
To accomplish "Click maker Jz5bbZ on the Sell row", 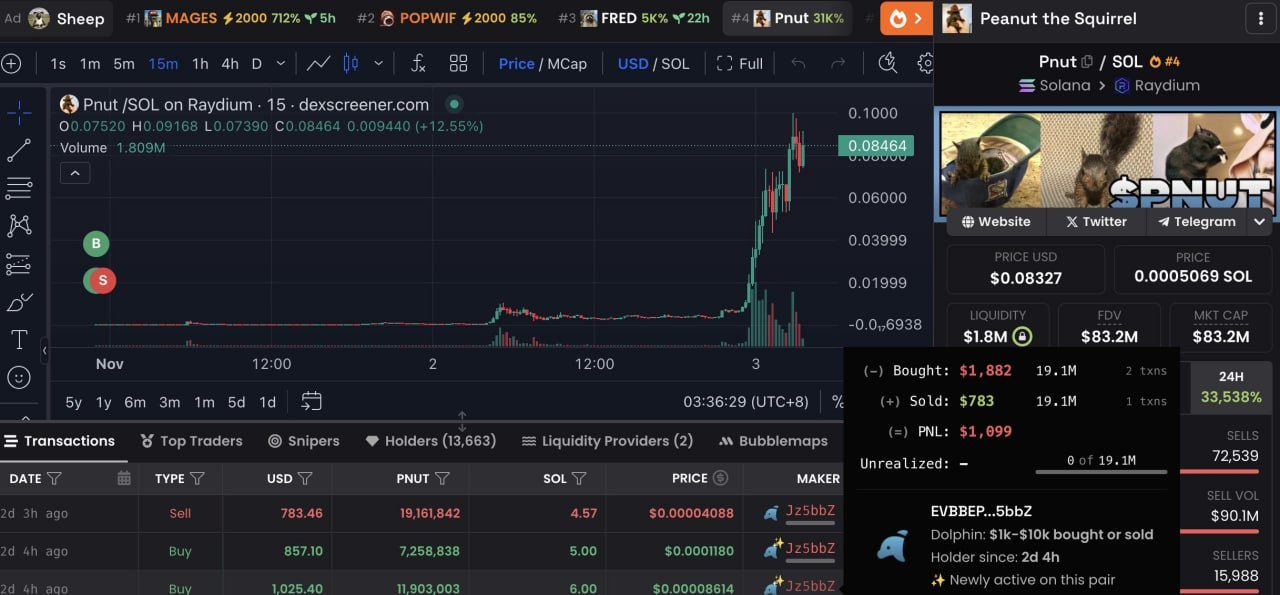I will 810,511.
